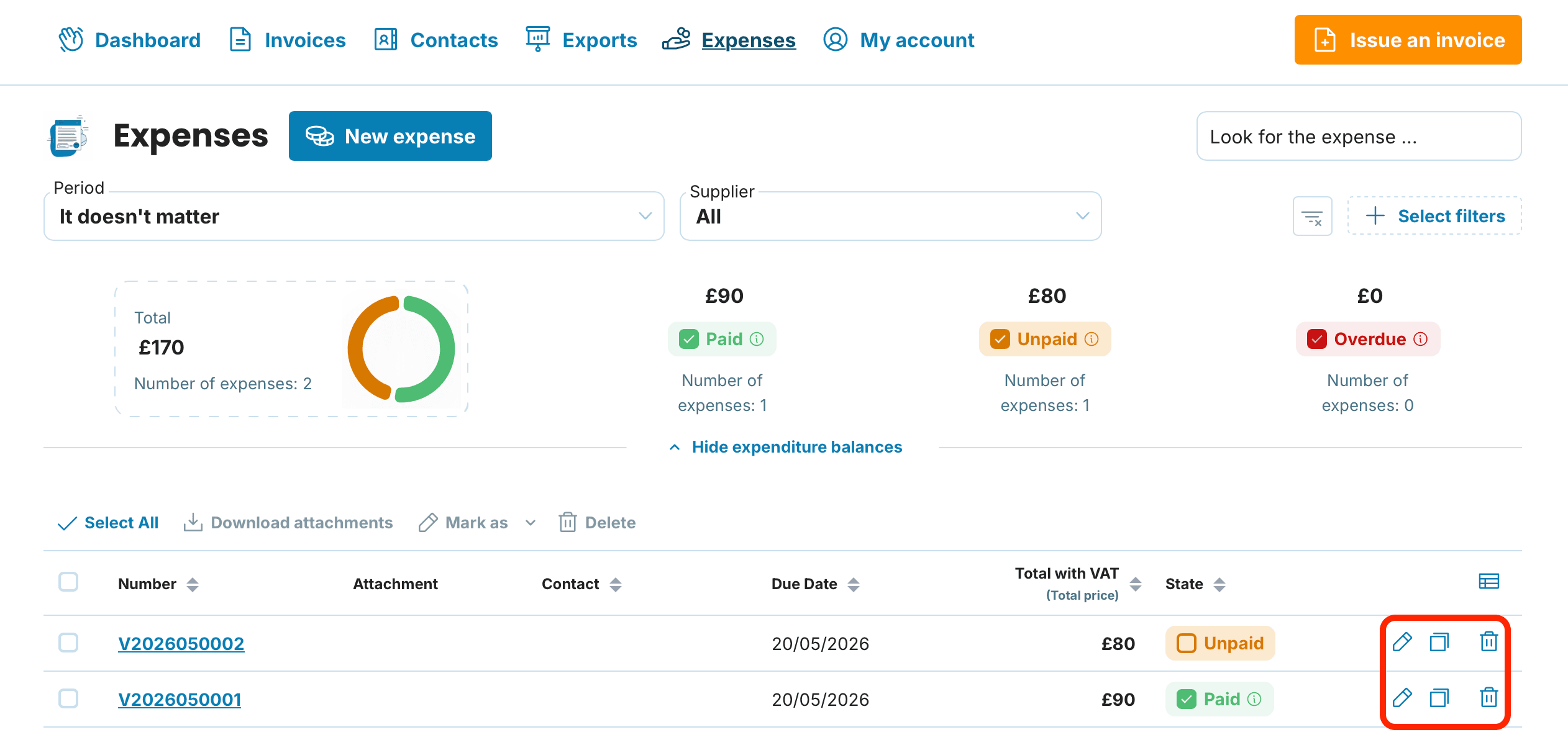Delete expense V2026050002 with trash icon
1568x745 pixels.
[x=1489, y=641]
